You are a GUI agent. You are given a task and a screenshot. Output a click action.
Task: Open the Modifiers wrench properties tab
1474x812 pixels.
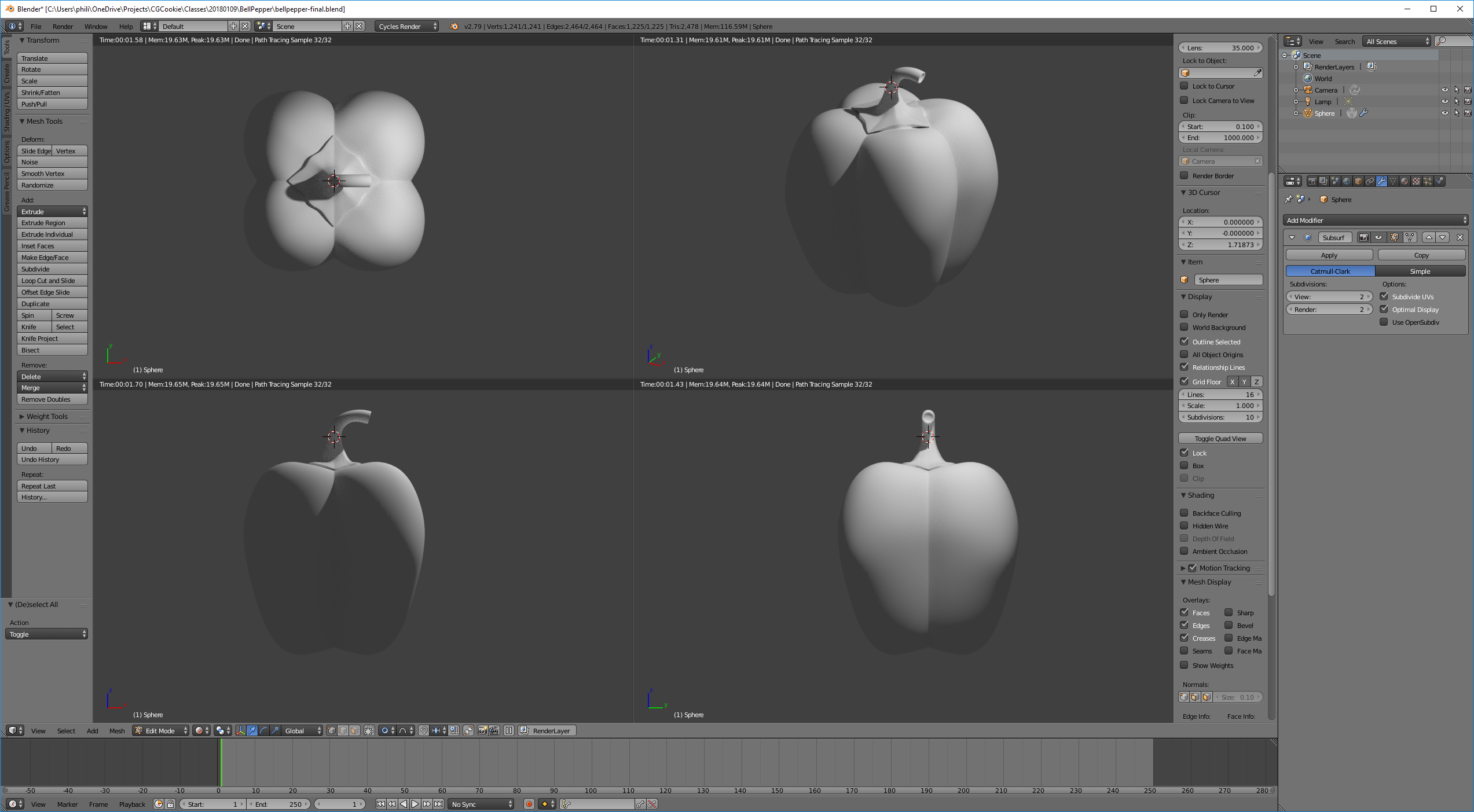coord(1381,181)
